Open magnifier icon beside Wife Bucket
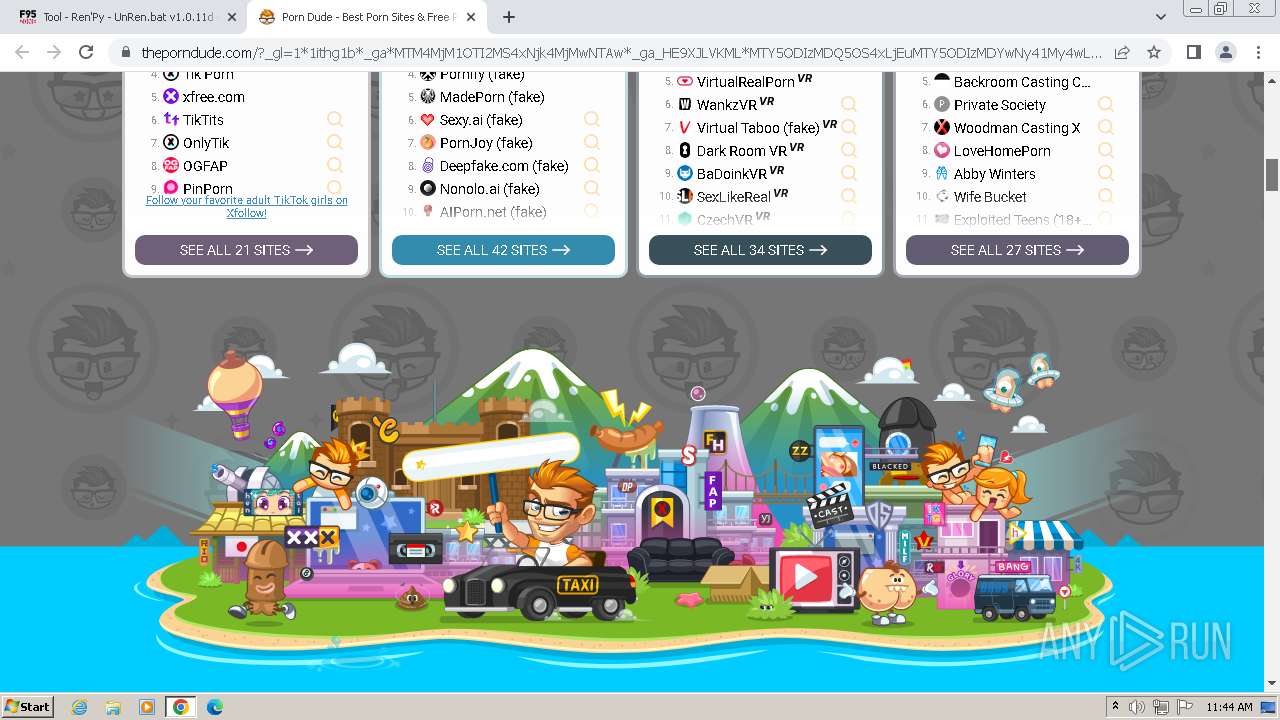 1106,196
